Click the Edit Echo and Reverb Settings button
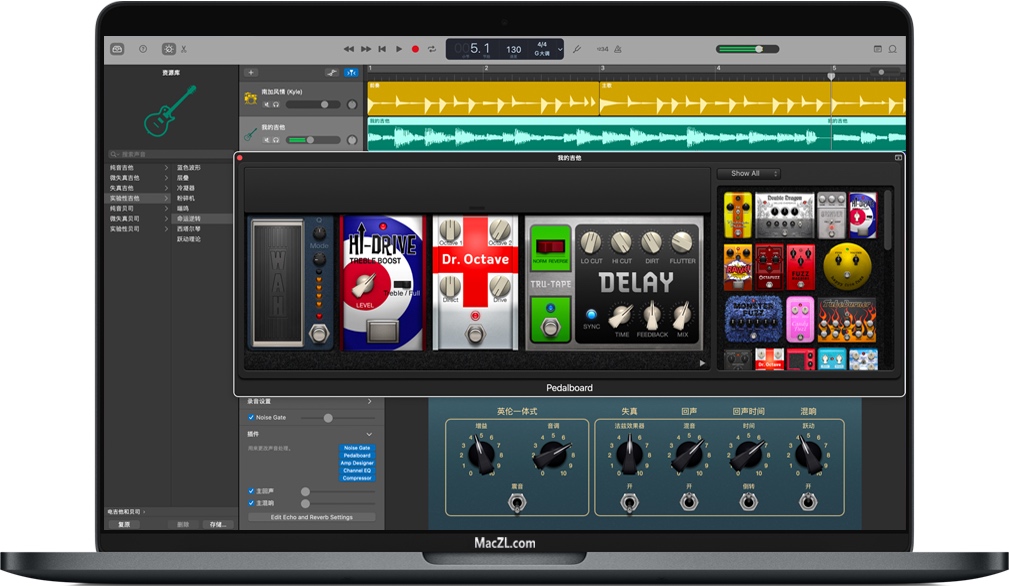Viewport: 1009px width, 586px height. [x=311, y=517]
